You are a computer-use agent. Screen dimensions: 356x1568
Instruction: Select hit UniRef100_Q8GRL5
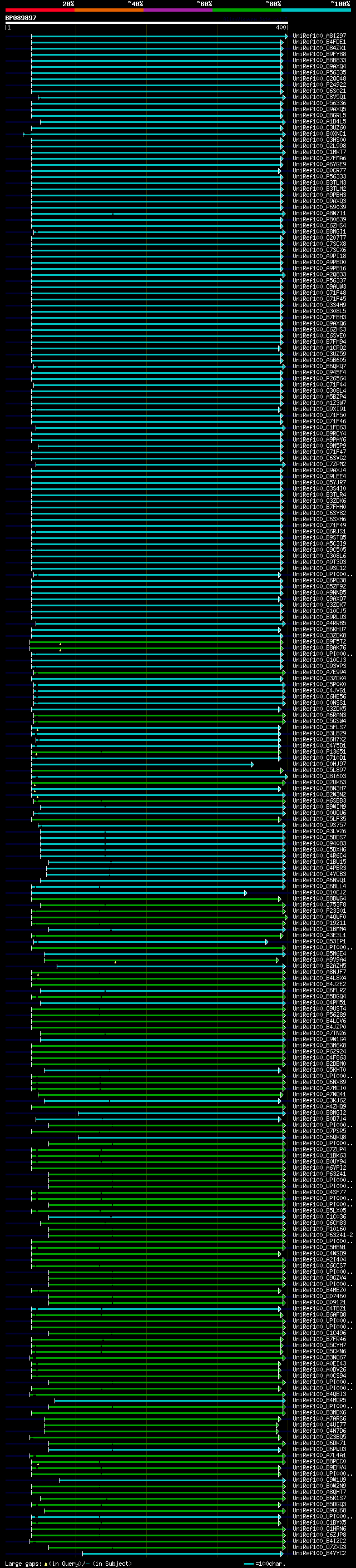tap(319, 115)
